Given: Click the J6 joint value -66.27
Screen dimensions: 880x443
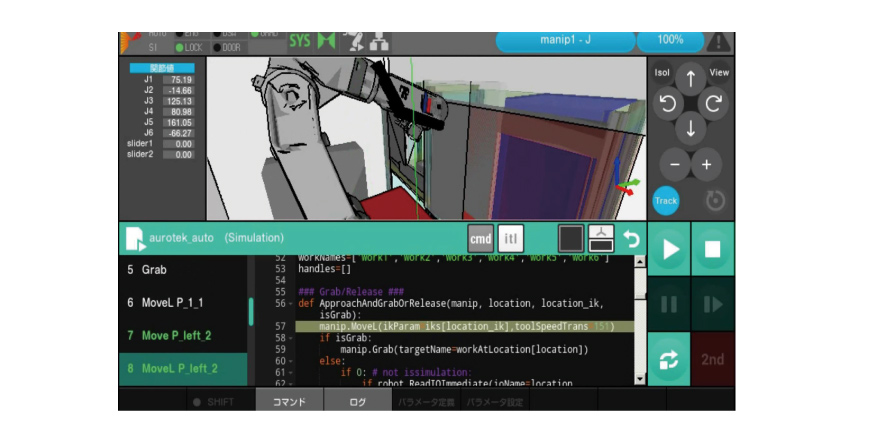Looking at the screenshot, I should click(x=179, y=133).
